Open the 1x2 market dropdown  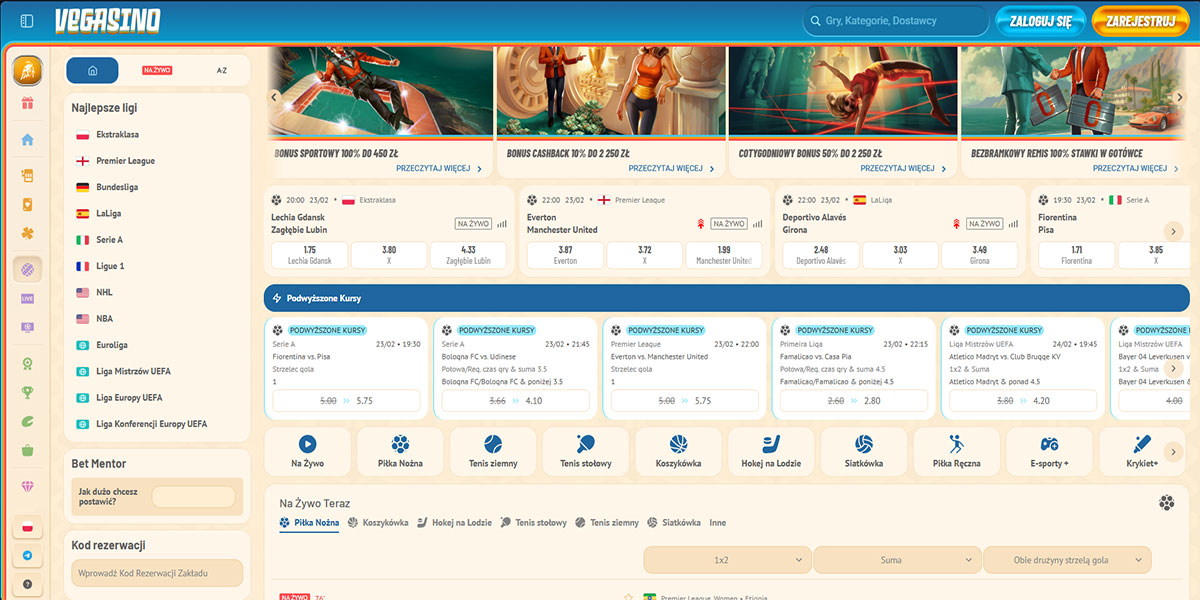click(x=727, y=560)
